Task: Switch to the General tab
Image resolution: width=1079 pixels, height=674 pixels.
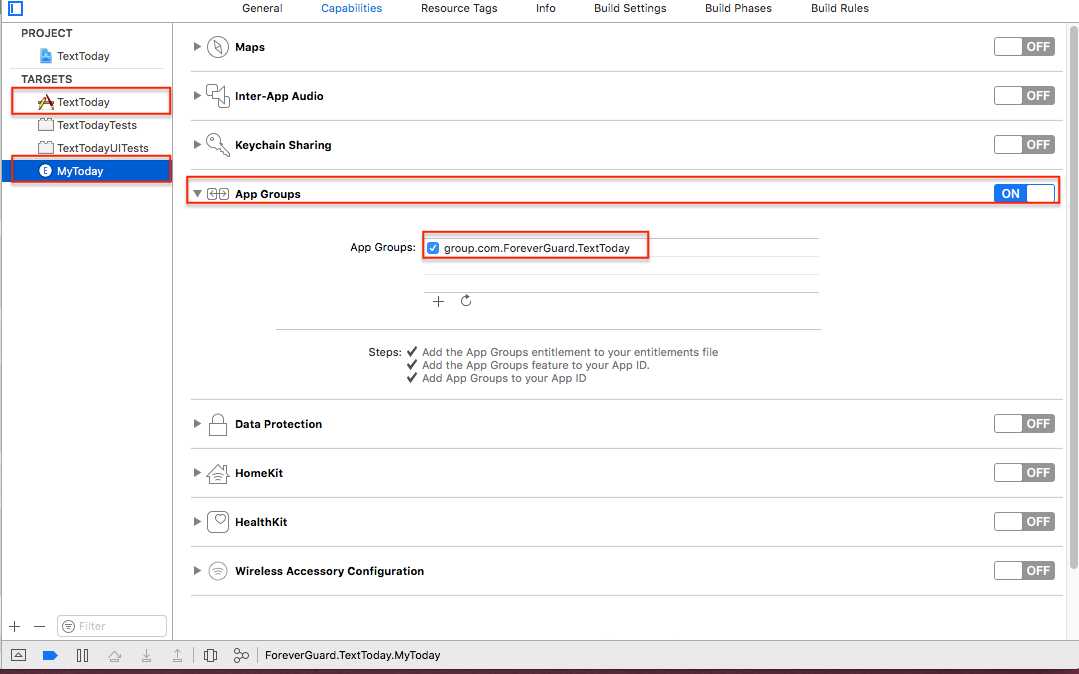Action: [x=262, y=8]
